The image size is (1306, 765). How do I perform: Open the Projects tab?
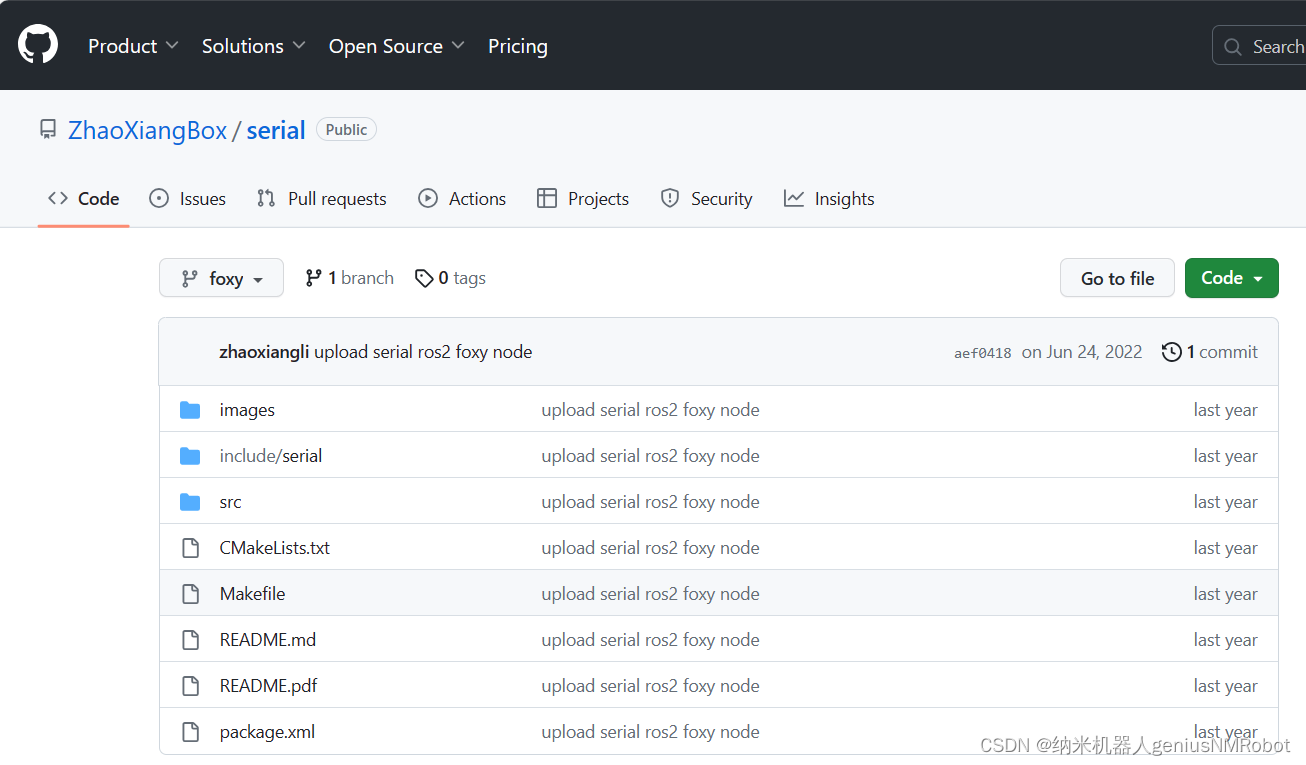(583, 199)
